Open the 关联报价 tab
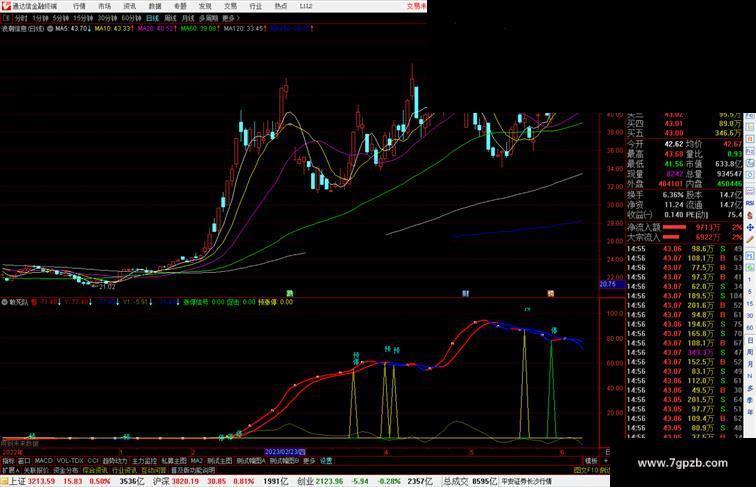The width and height of the screenshot is (756, 487). click(x=36, y=470)
